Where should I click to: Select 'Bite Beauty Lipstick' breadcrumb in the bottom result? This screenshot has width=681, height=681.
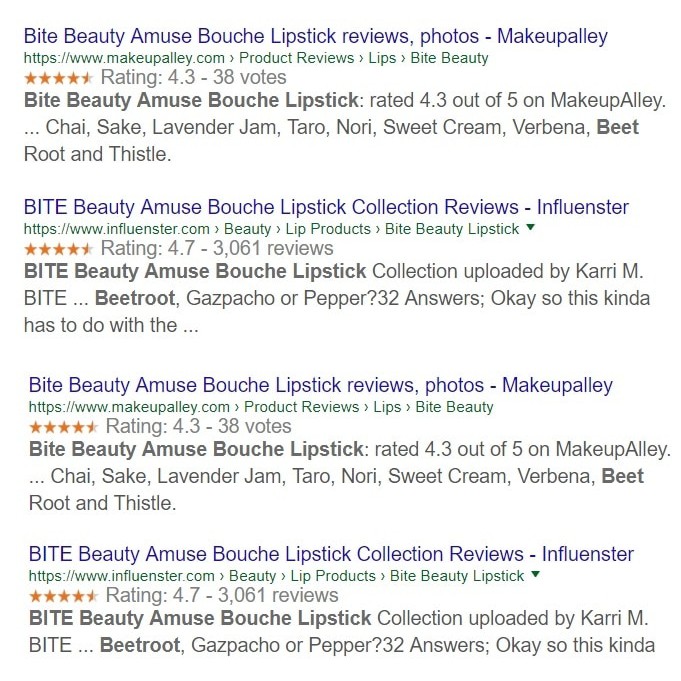click(457, 576)
